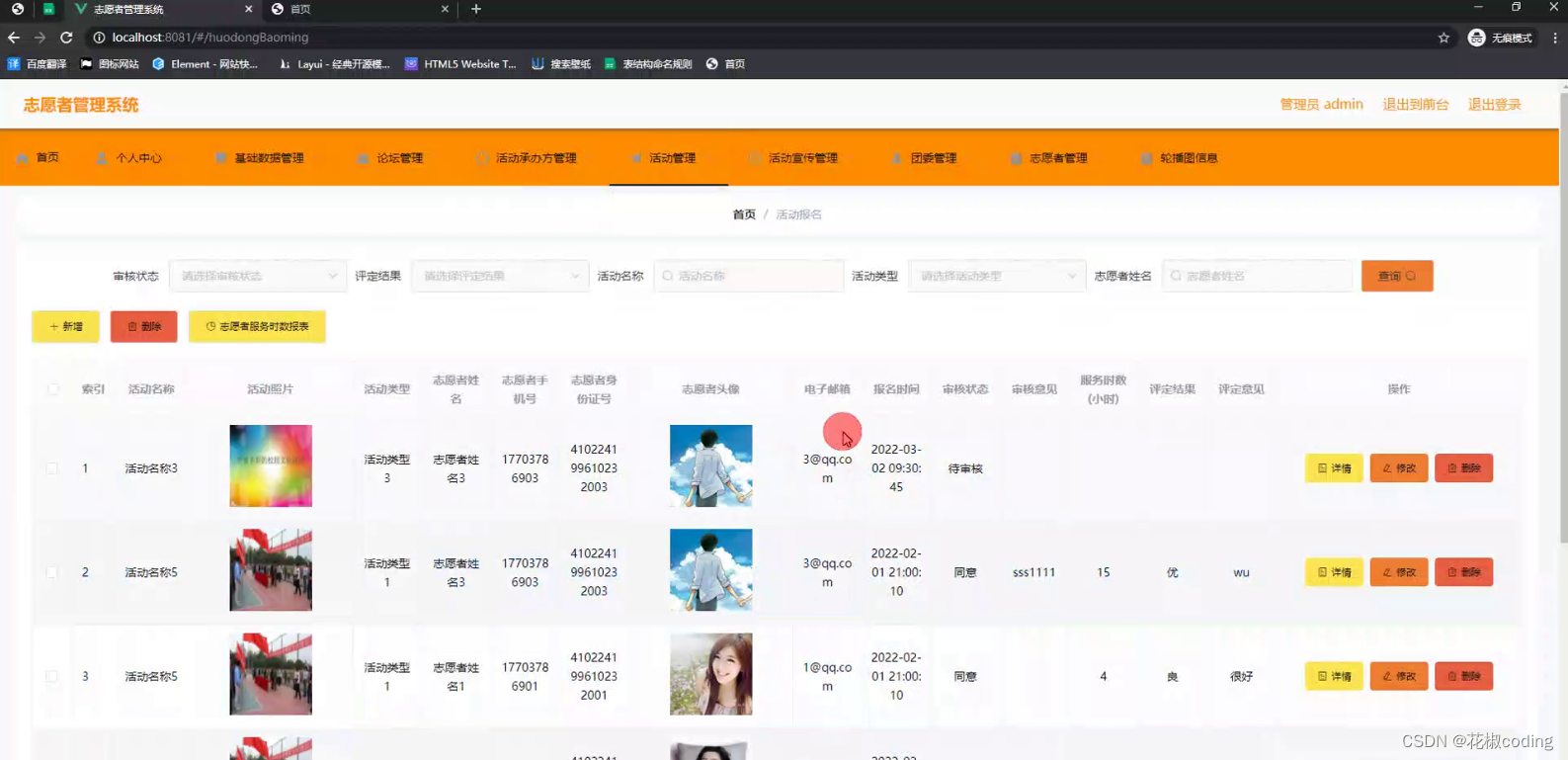
Task: Open 轮播图信息 menu item
Action: pos(1179,158)
